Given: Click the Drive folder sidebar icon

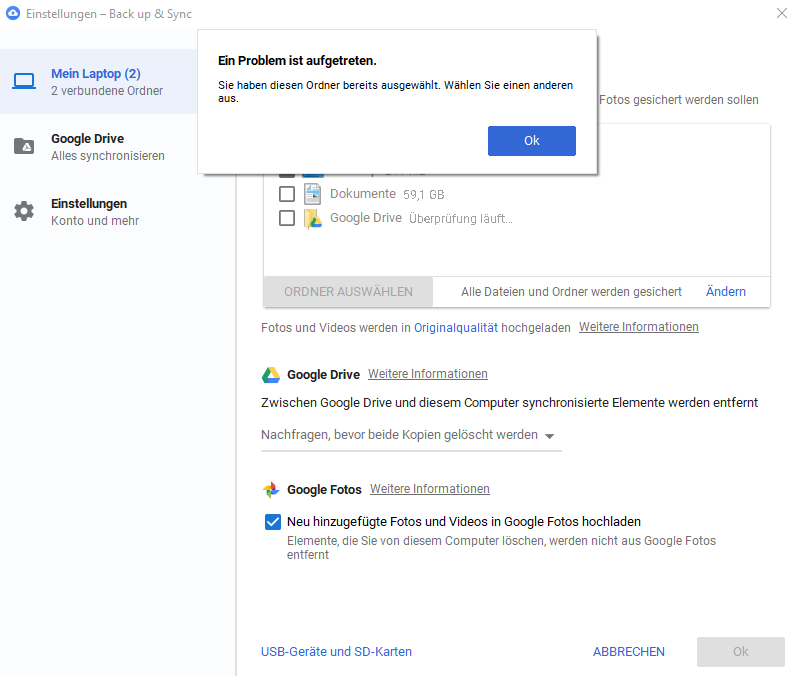Looking at the screenshot, I should click(24, 146).
